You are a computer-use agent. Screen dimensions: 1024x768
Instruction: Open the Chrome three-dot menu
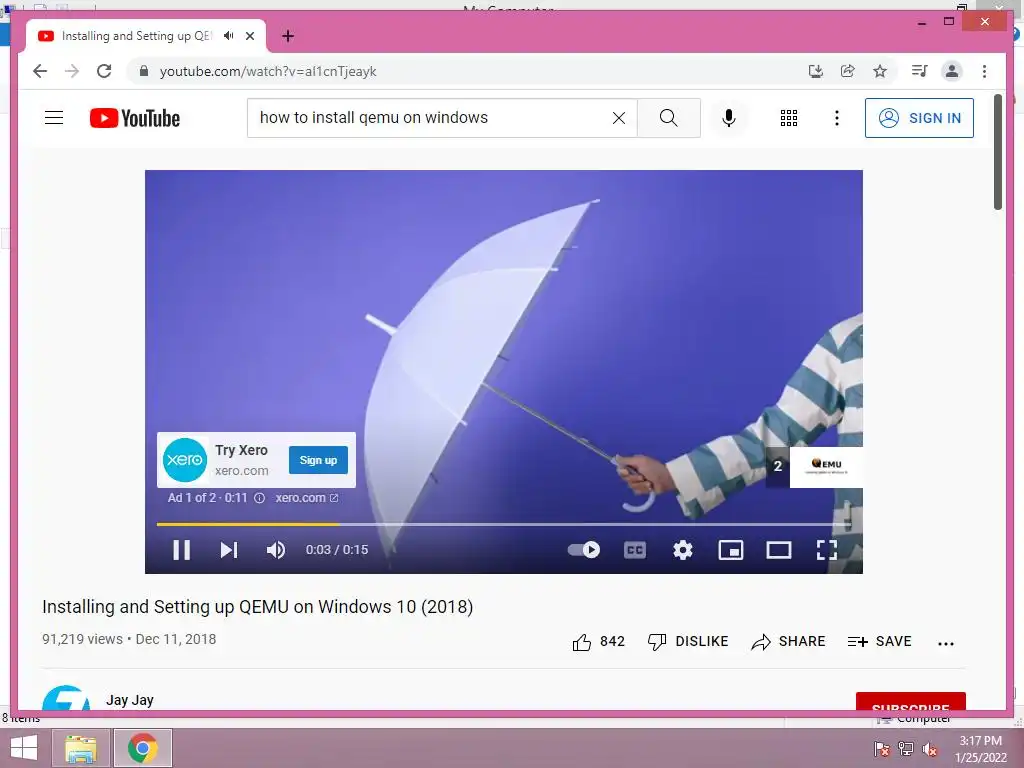tap(984, 71)
